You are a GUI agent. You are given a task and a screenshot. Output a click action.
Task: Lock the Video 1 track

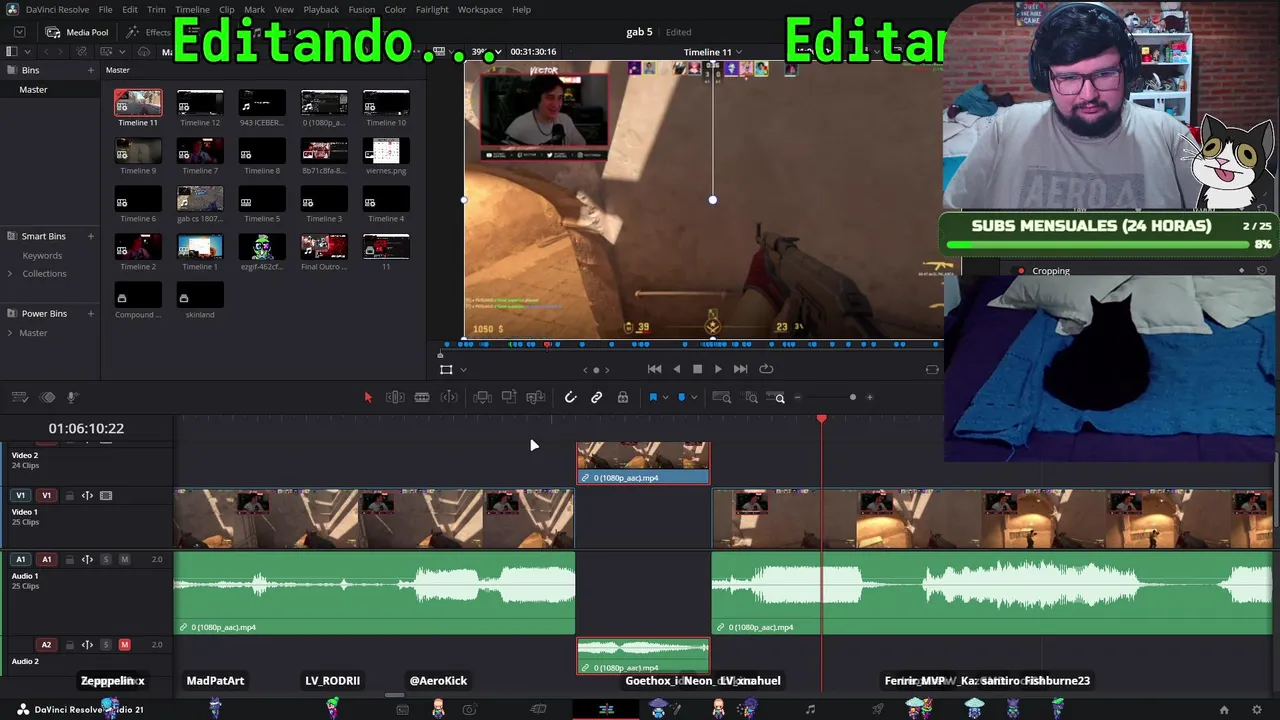[70, 495]
